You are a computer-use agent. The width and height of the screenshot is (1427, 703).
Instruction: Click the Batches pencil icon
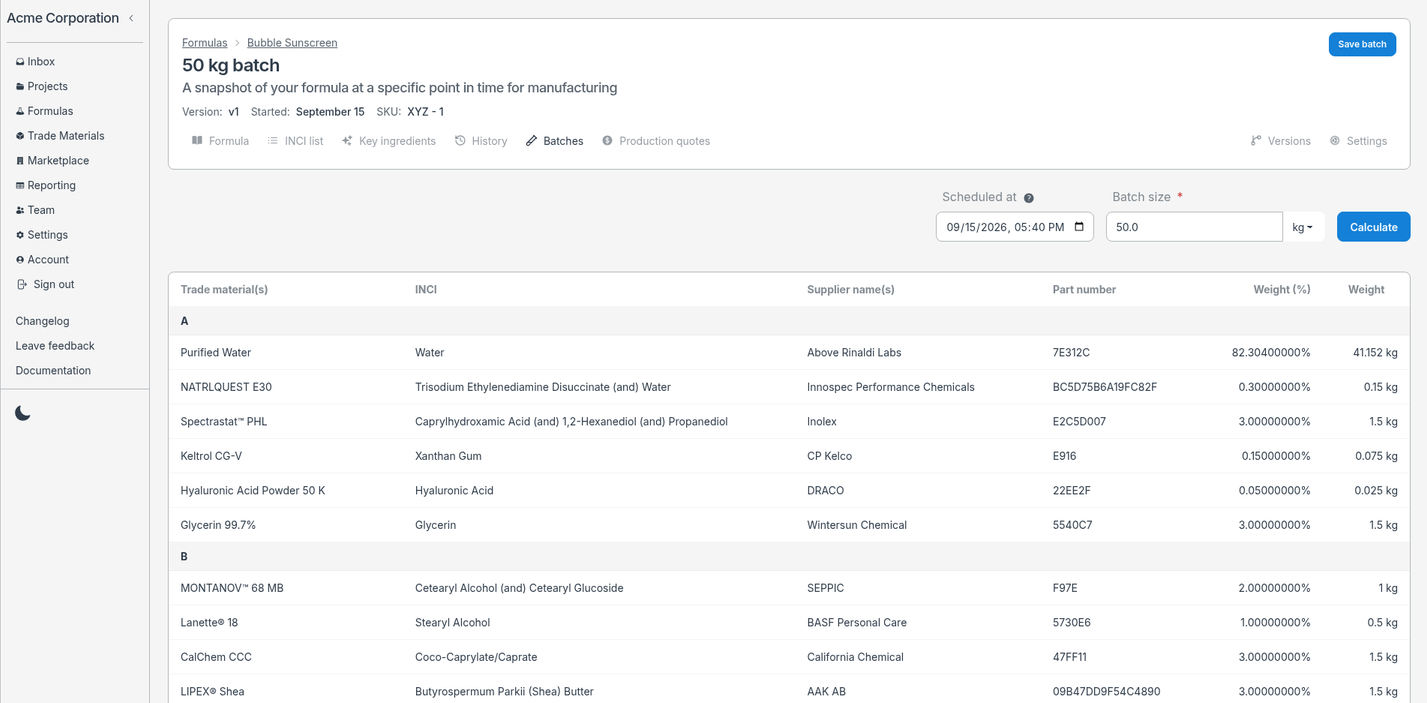[531, 141]
